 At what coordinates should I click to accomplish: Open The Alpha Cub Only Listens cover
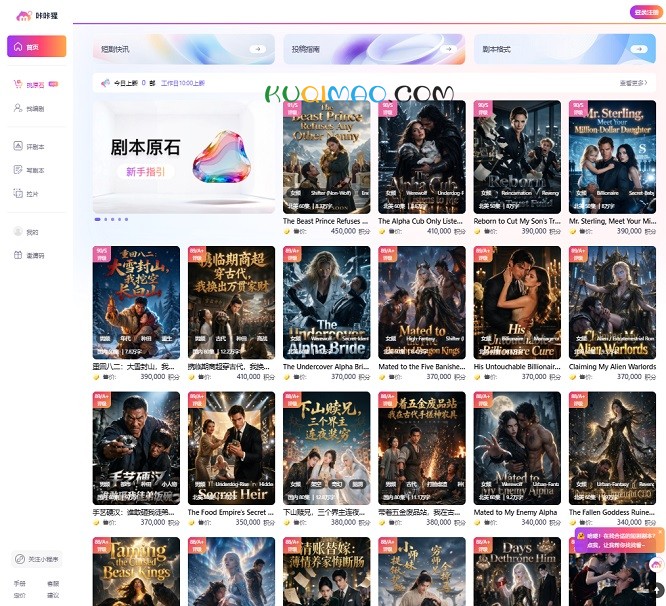pyautogui.click(x=422, y=157)
